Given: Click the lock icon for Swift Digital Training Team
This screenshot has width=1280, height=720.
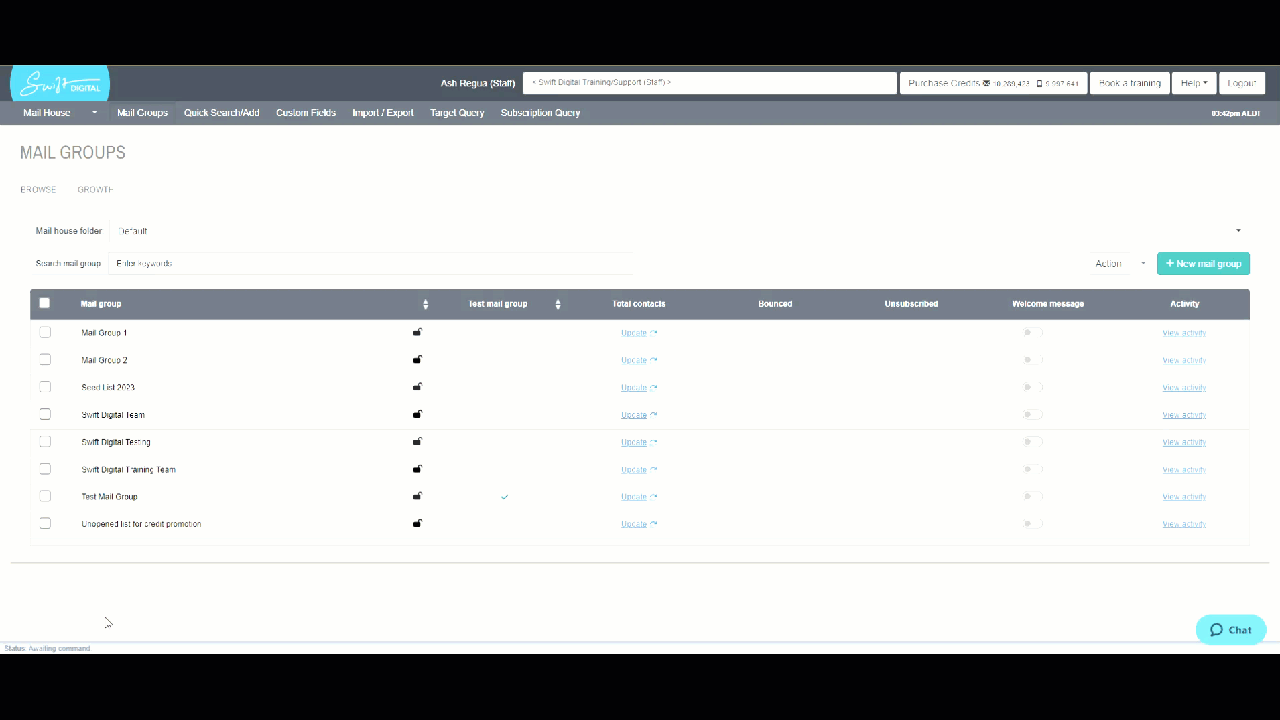Looking at the screenshot, I should (x=417, y=469).
